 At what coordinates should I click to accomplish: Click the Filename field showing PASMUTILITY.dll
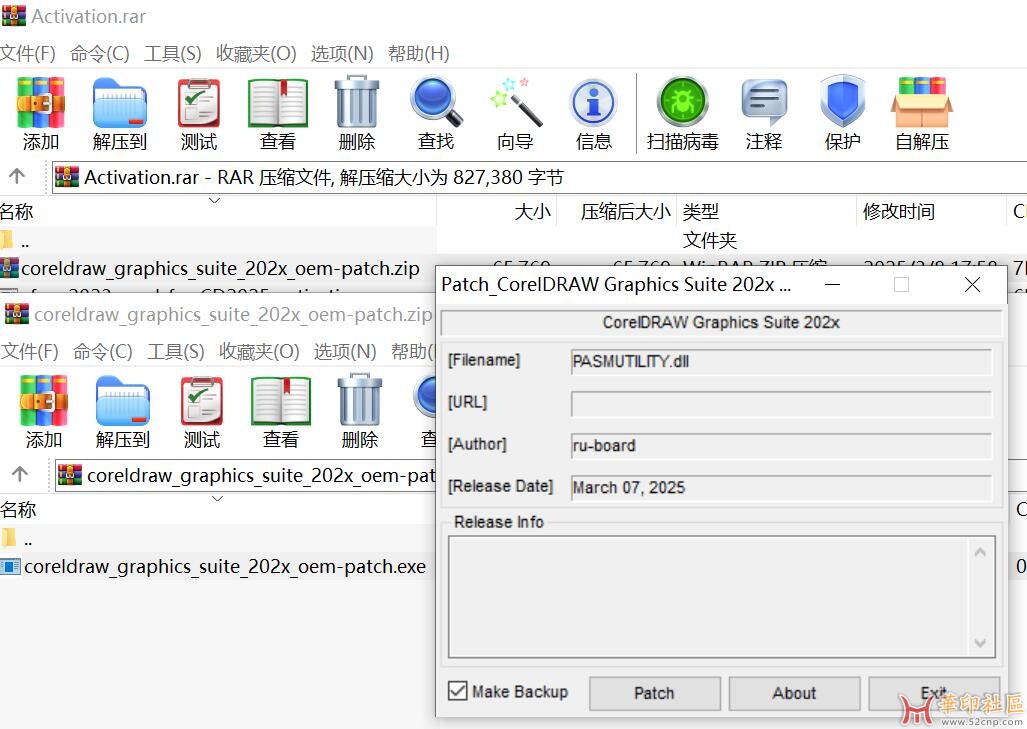pos(781,362)
